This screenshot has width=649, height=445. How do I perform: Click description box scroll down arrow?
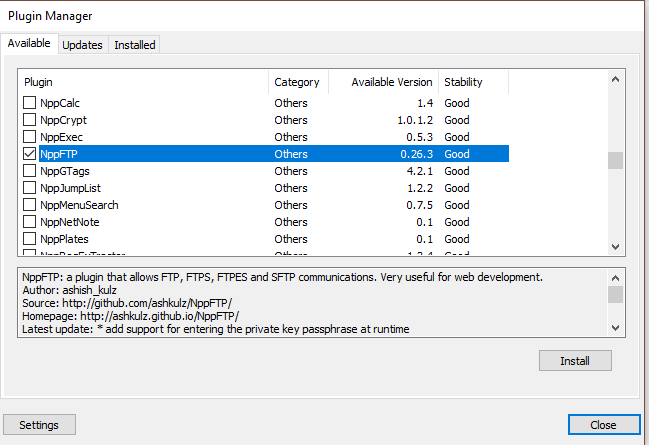[x=615, y=328]
